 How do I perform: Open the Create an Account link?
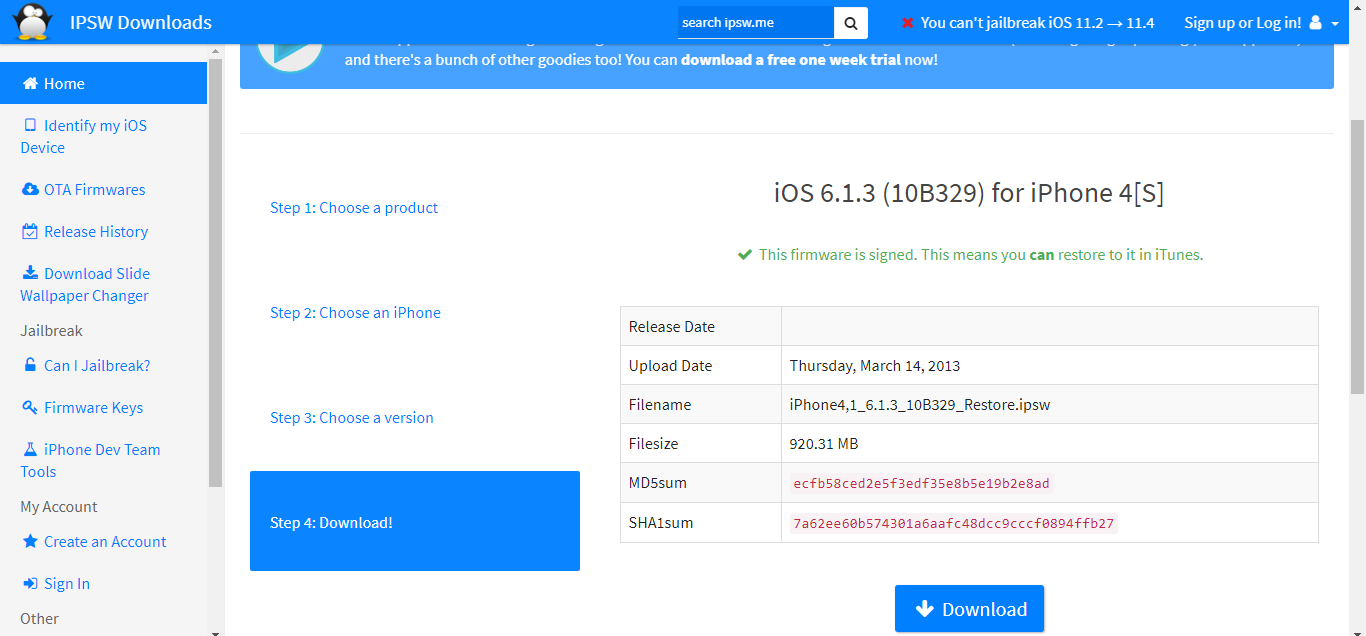[105, 542]
